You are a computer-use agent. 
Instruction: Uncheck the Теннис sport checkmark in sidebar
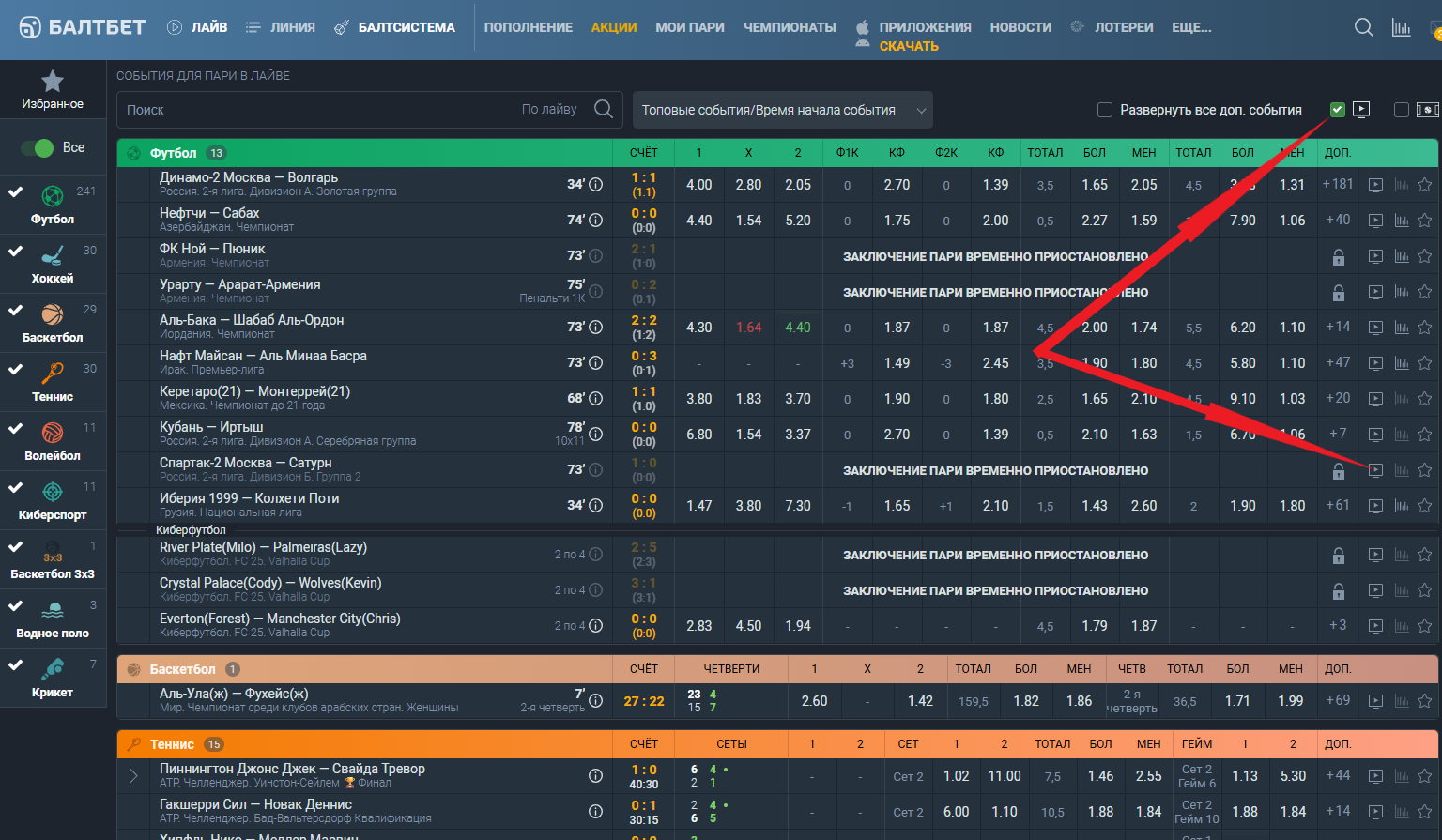tap(15, 369)
